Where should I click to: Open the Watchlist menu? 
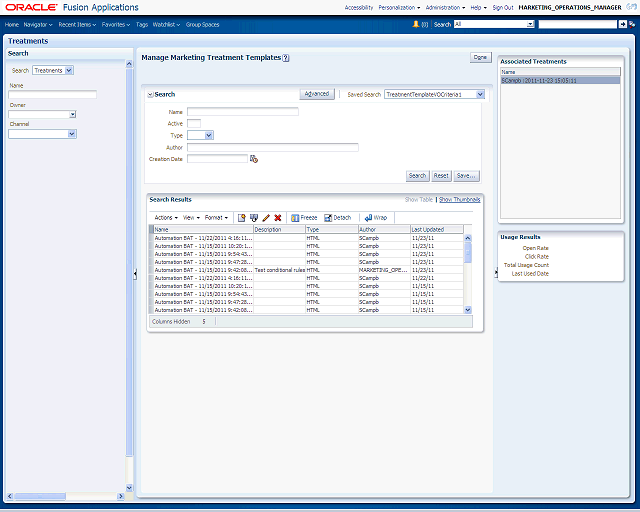[x=166, y=25]
